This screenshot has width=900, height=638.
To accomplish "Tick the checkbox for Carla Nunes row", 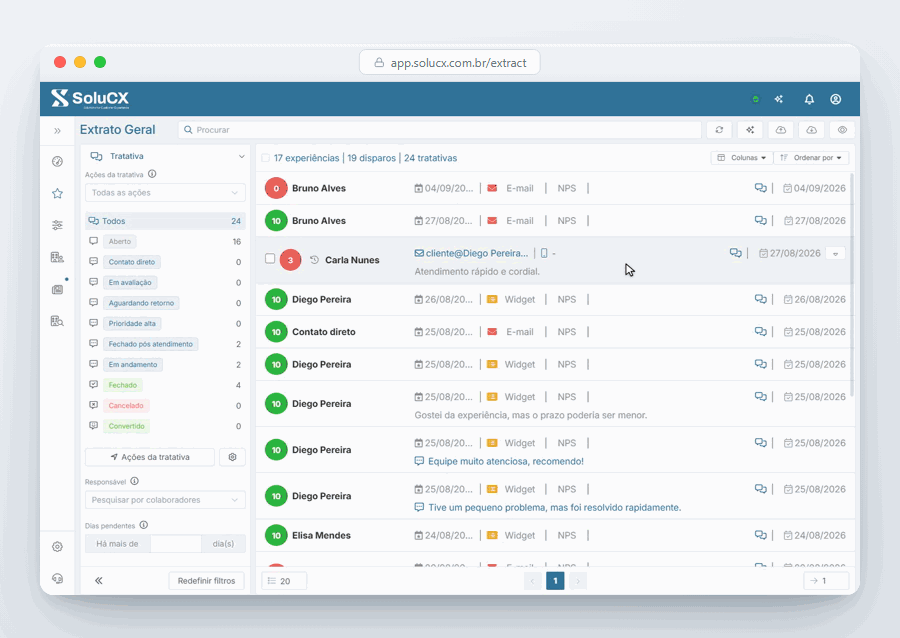I will (270, 259).
